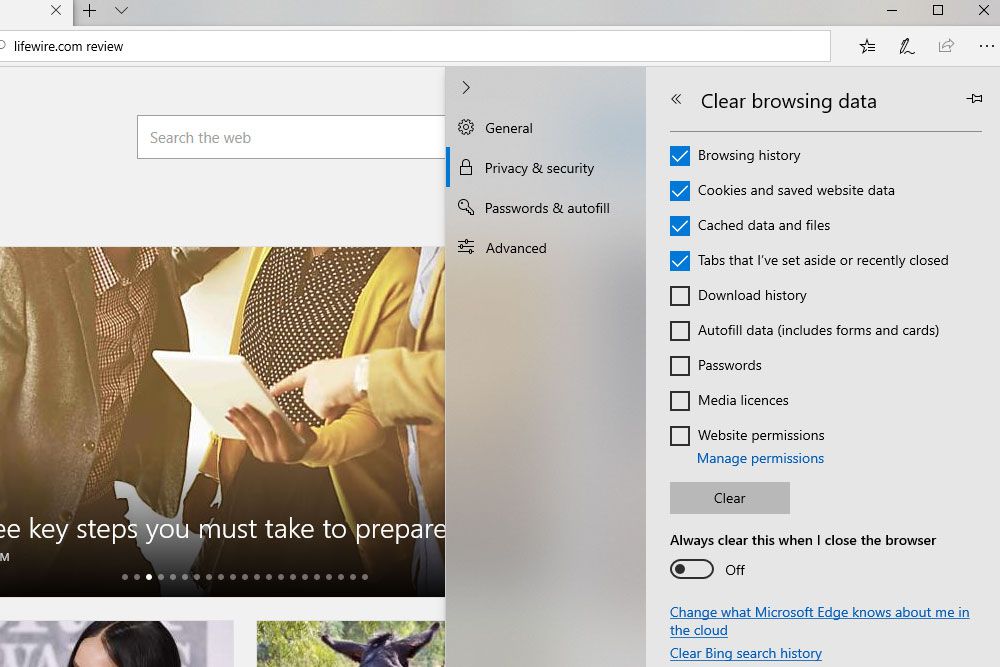Open the Settings and more ellipsis menu
Image resolution: width=1000 pixels, height=667 pixels.
click(986, 46)
